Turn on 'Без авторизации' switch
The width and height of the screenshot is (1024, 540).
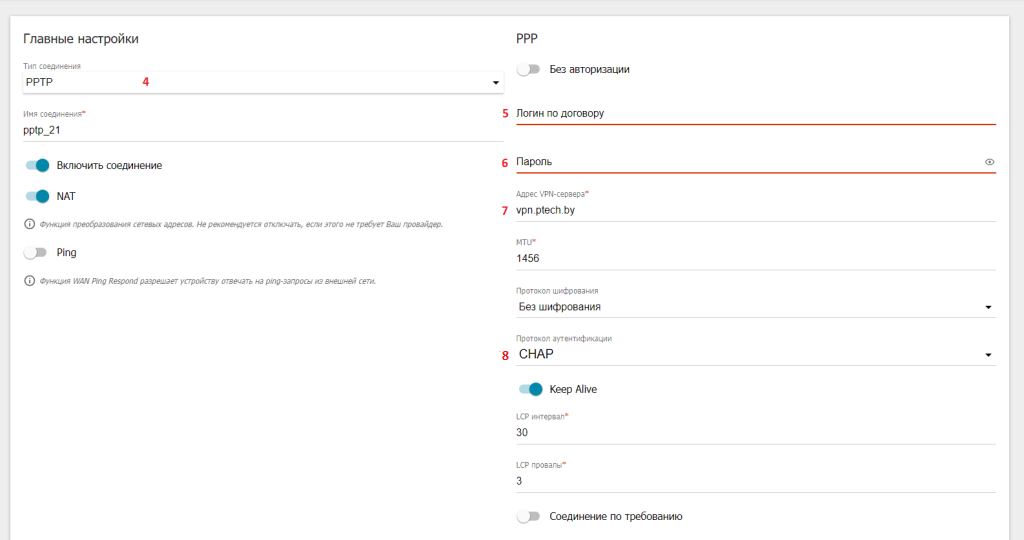(x=528, y=69)
